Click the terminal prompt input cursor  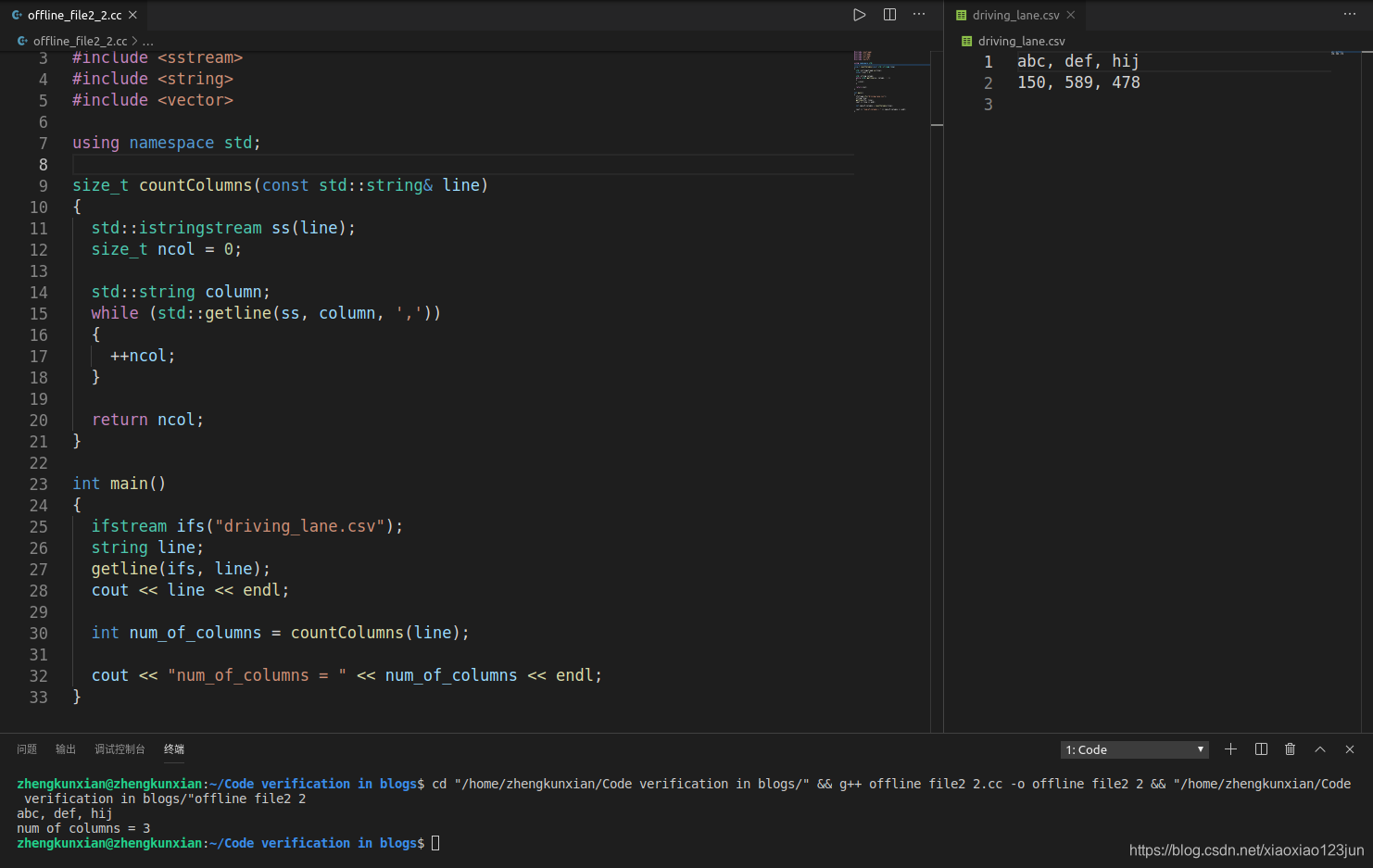[435, 843]
